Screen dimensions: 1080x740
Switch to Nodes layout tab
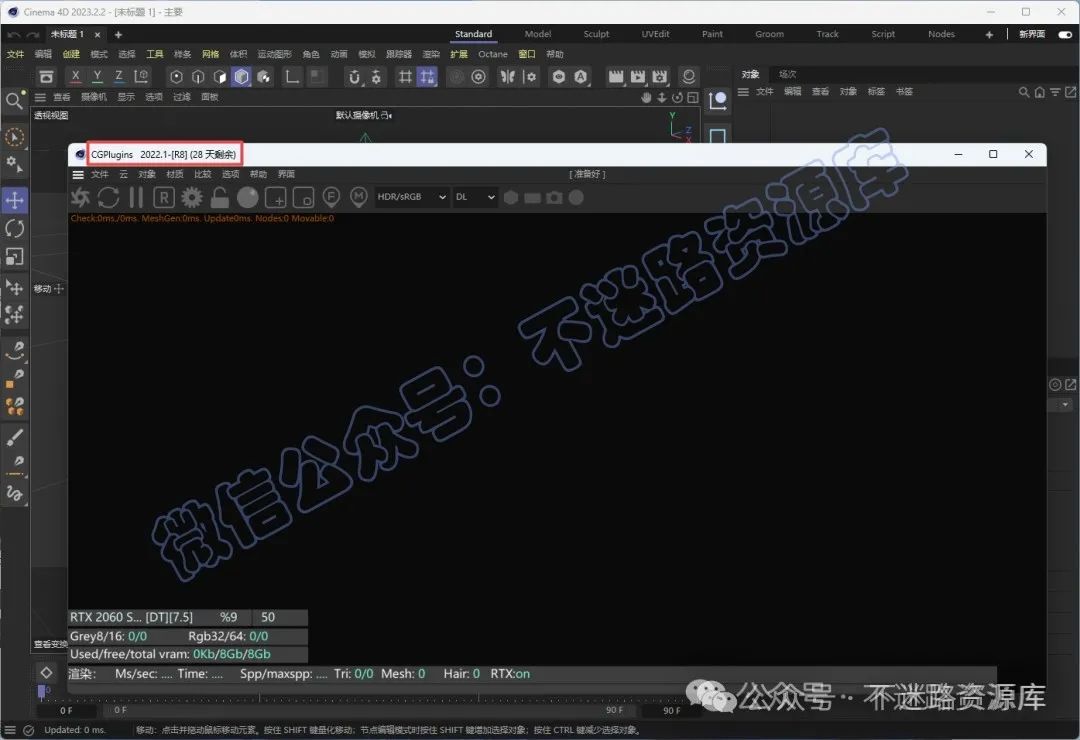pos(941,34)
